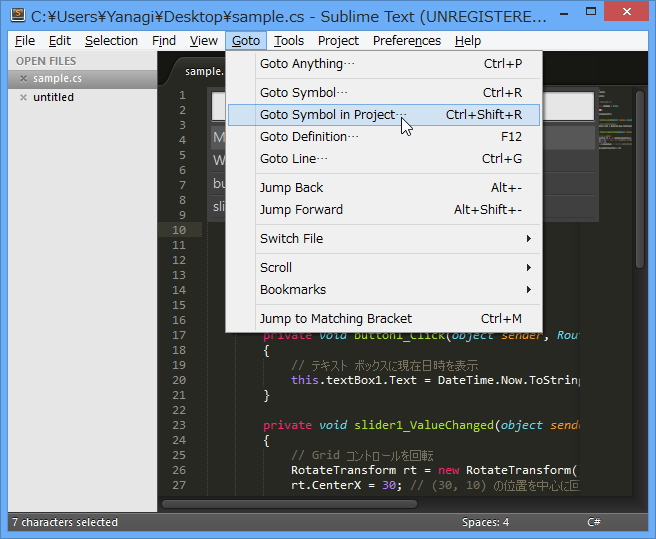Expand the Scroll submenu
The image size is (656, 539).
pos(384,267)
